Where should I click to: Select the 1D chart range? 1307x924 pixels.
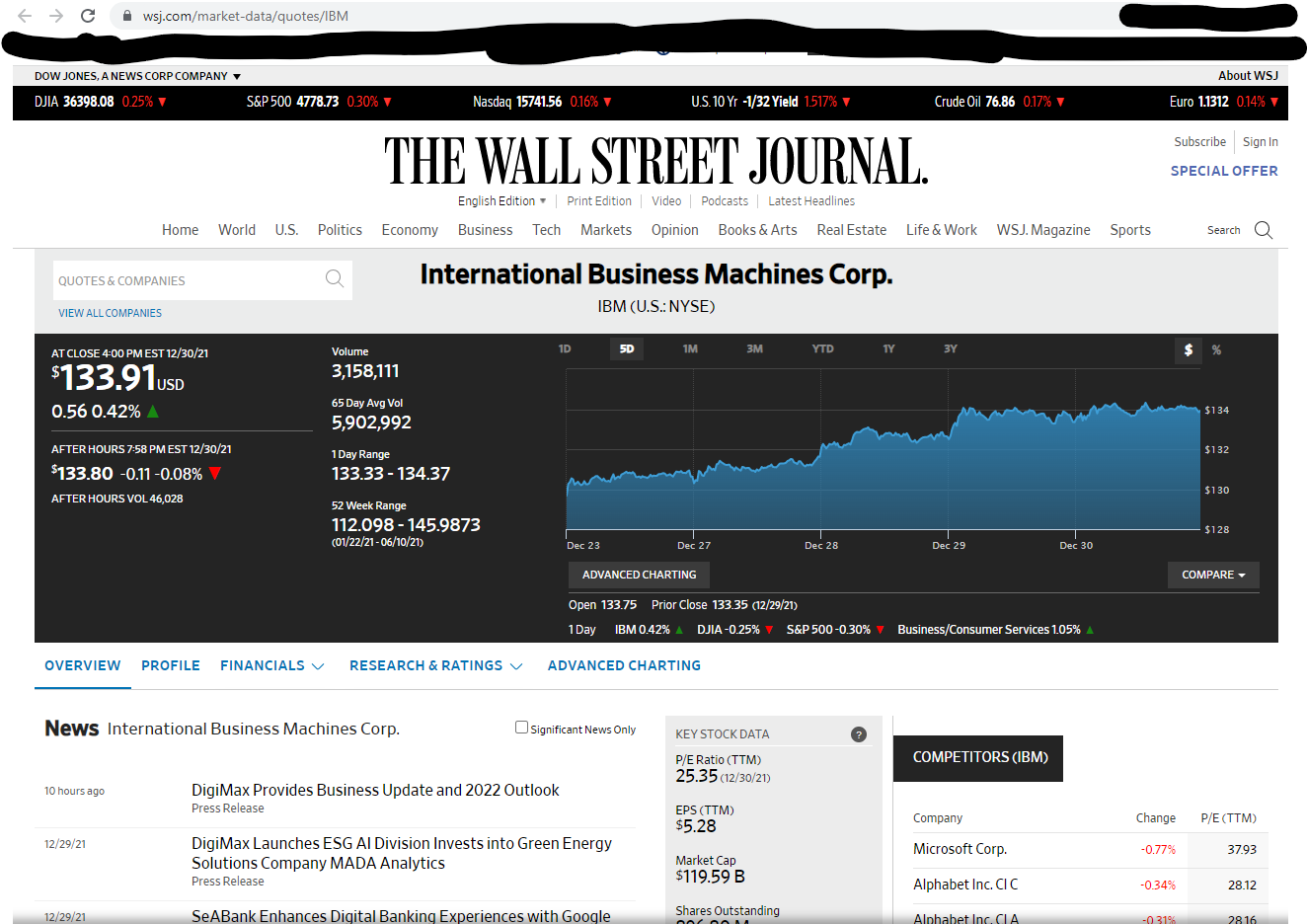pyautogui.click(x=565, y=348)
